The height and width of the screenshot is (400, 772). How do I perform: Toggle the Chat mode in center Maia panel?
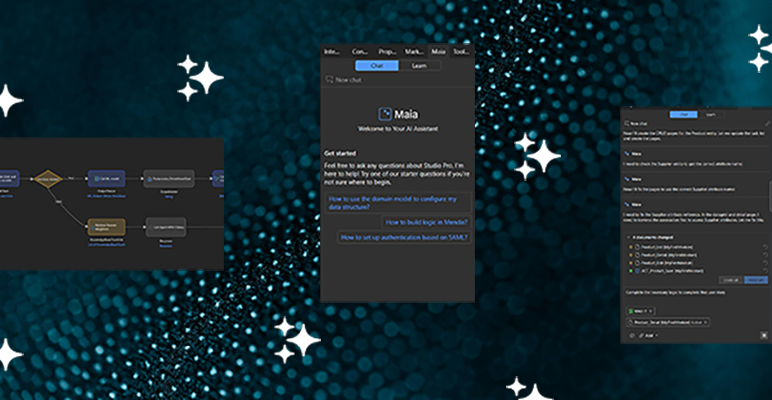[377, 65]
